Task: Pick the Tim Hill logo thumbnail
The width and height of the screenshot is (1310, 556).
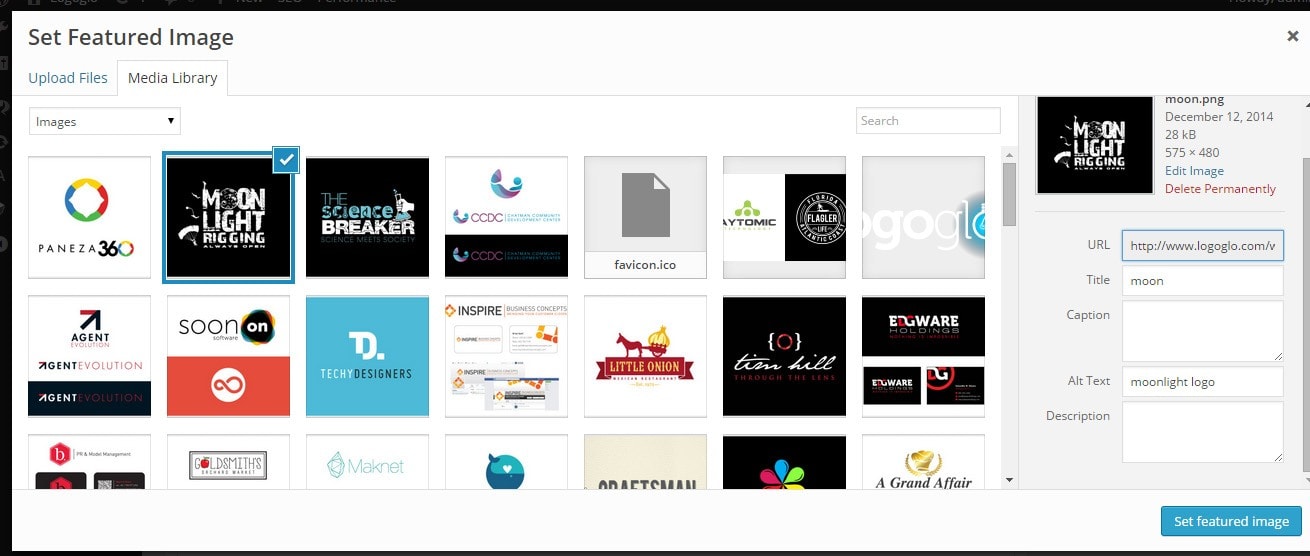Action: [784, 355]
